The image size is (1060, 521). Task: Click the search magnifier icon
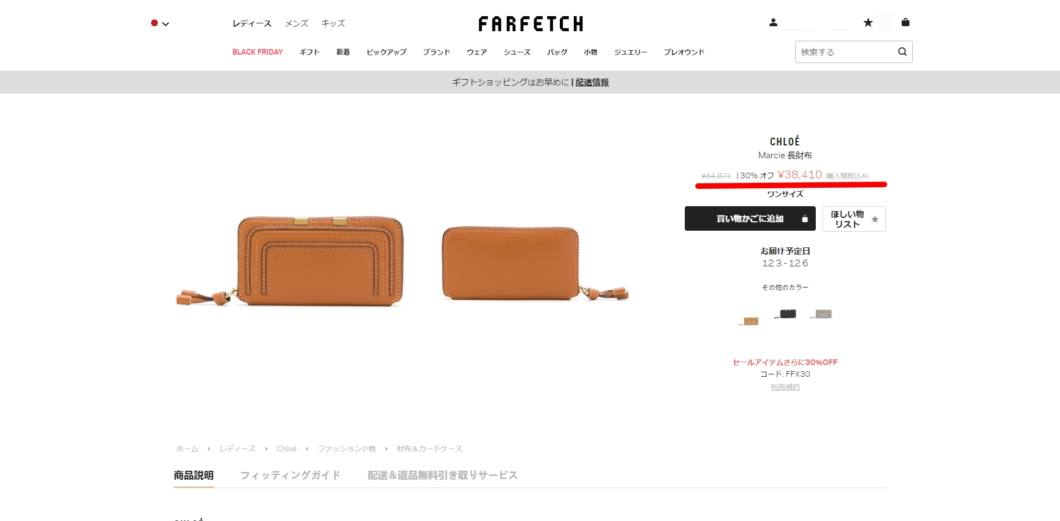pos(902,52)
